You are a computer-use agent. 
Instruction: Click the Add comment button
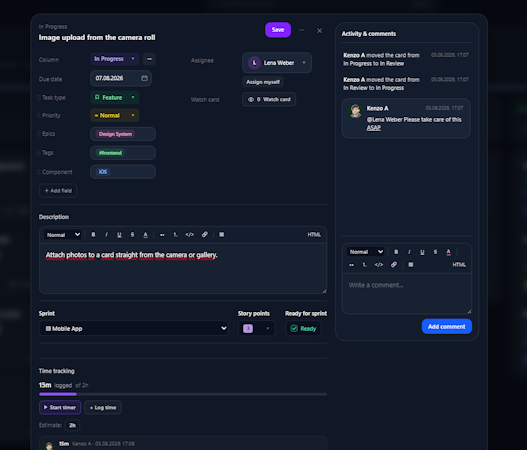pyautogui.click(x=447, y=327)
